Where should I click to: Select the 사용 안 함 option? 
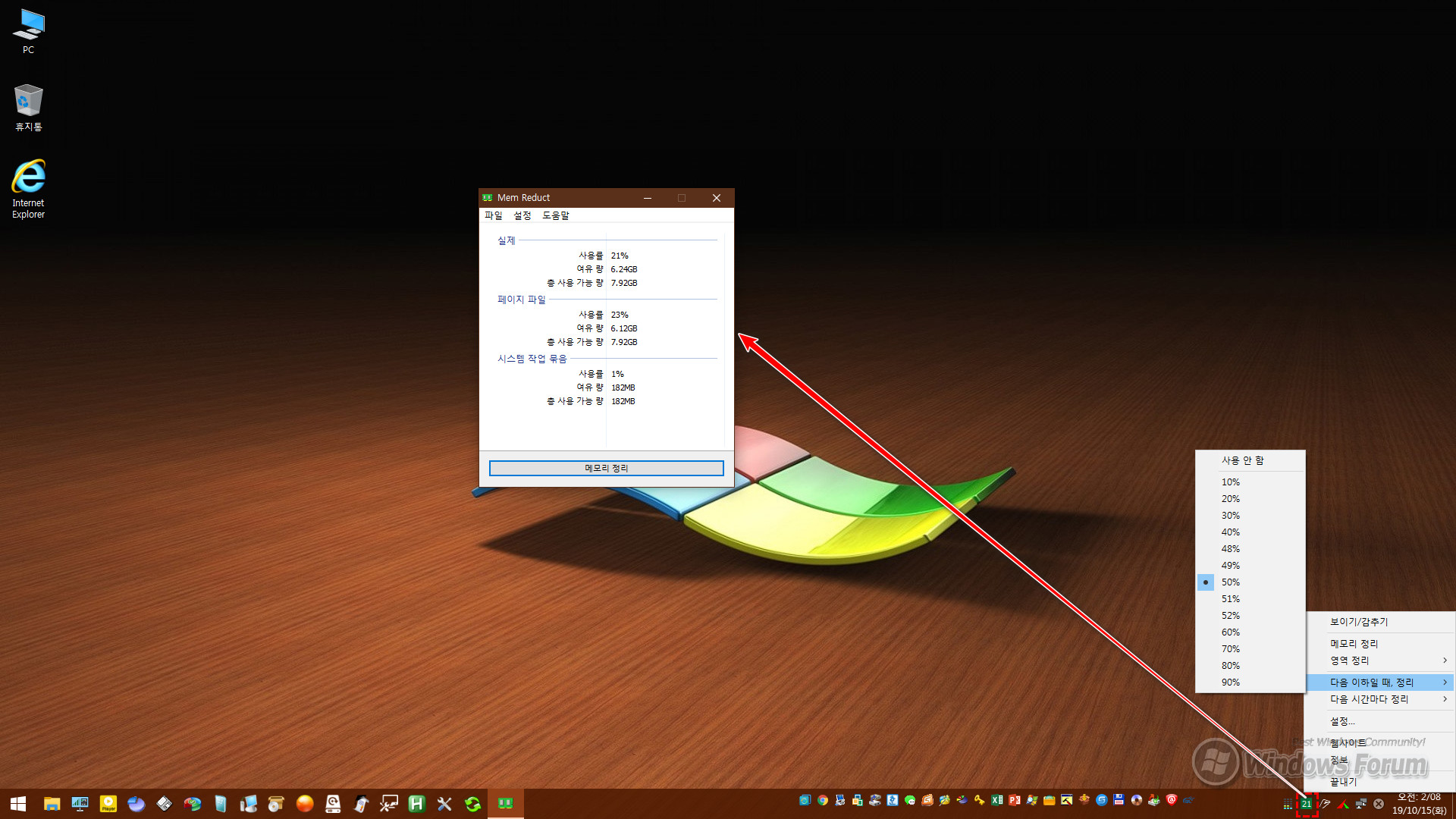[1250, 460]
